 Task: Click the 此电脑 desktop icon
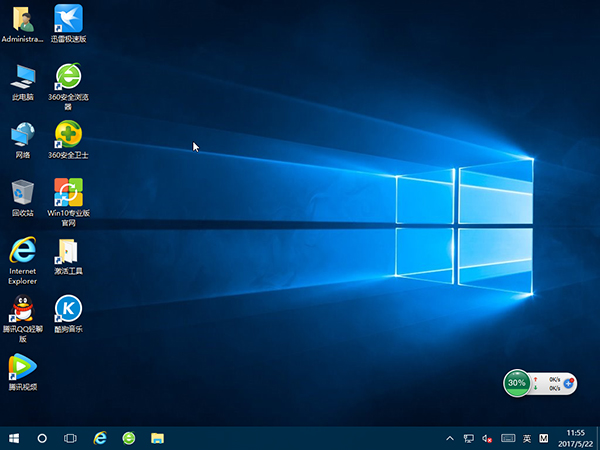[x=22, y=76]
